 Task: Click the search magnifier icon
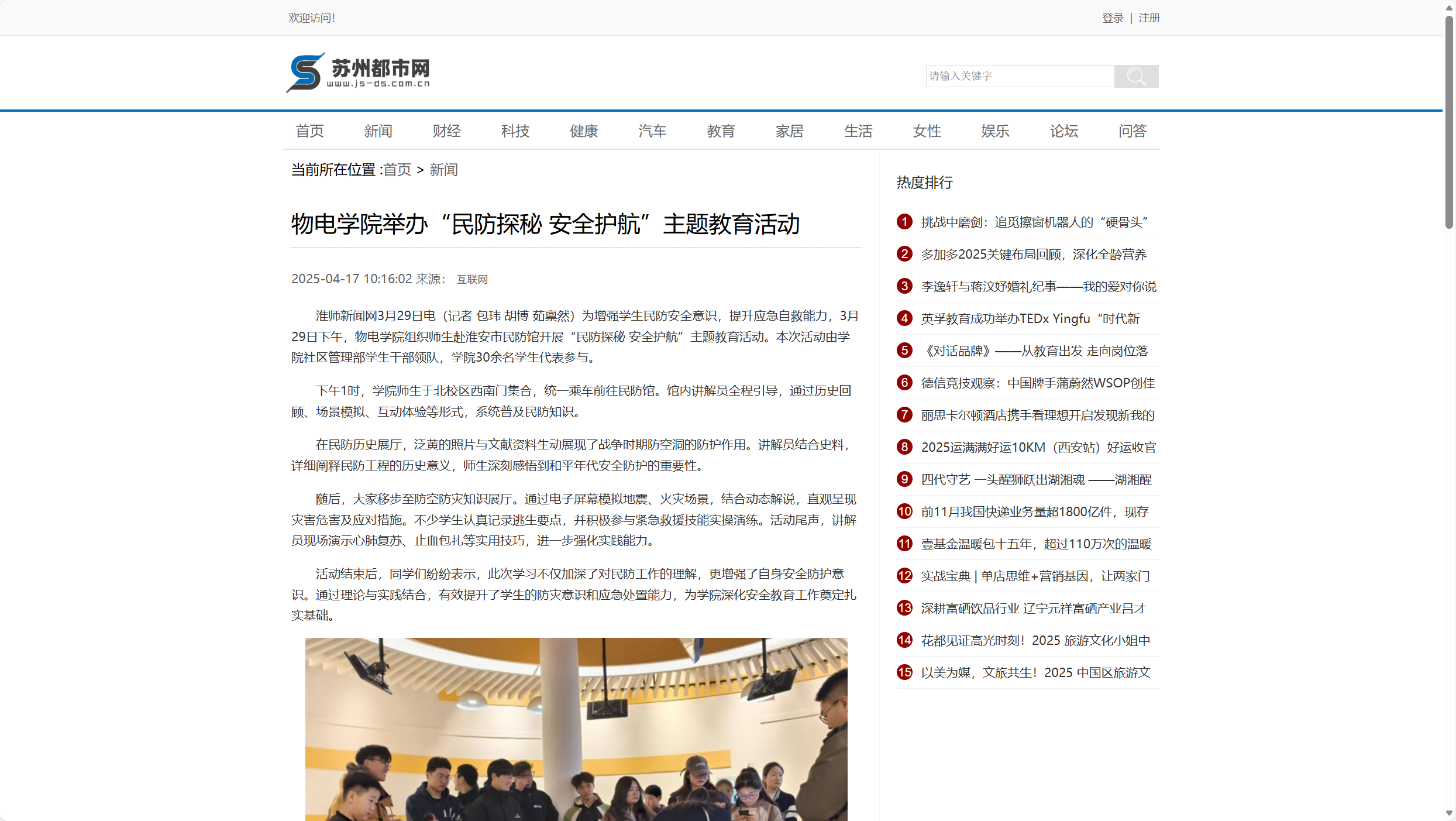coord(1135,76)
